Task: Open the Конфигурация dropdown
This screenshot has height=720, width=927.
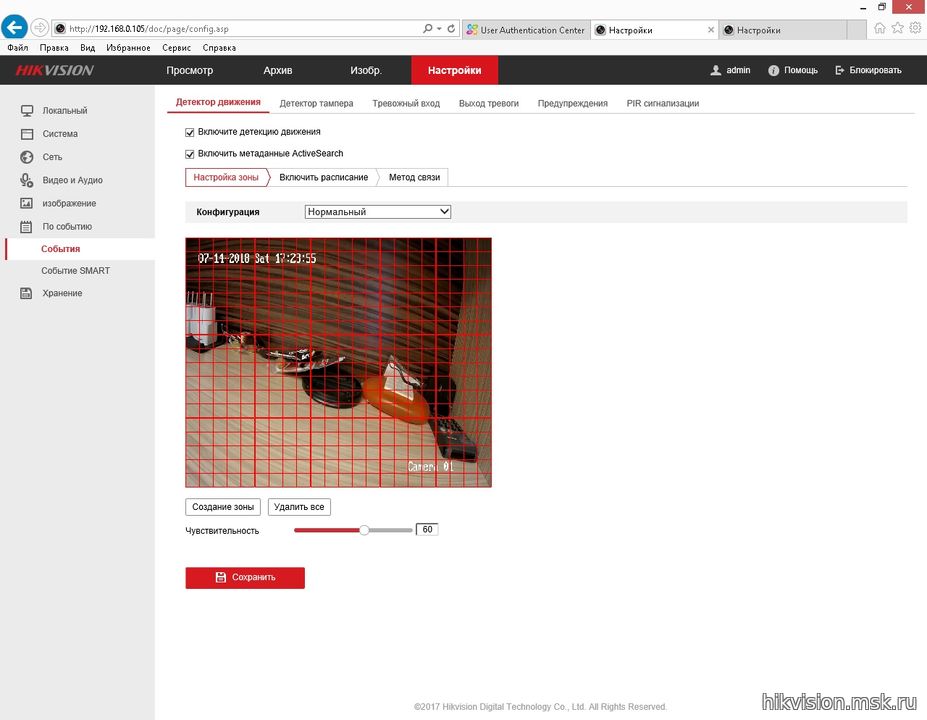Action: click(378, 212)
